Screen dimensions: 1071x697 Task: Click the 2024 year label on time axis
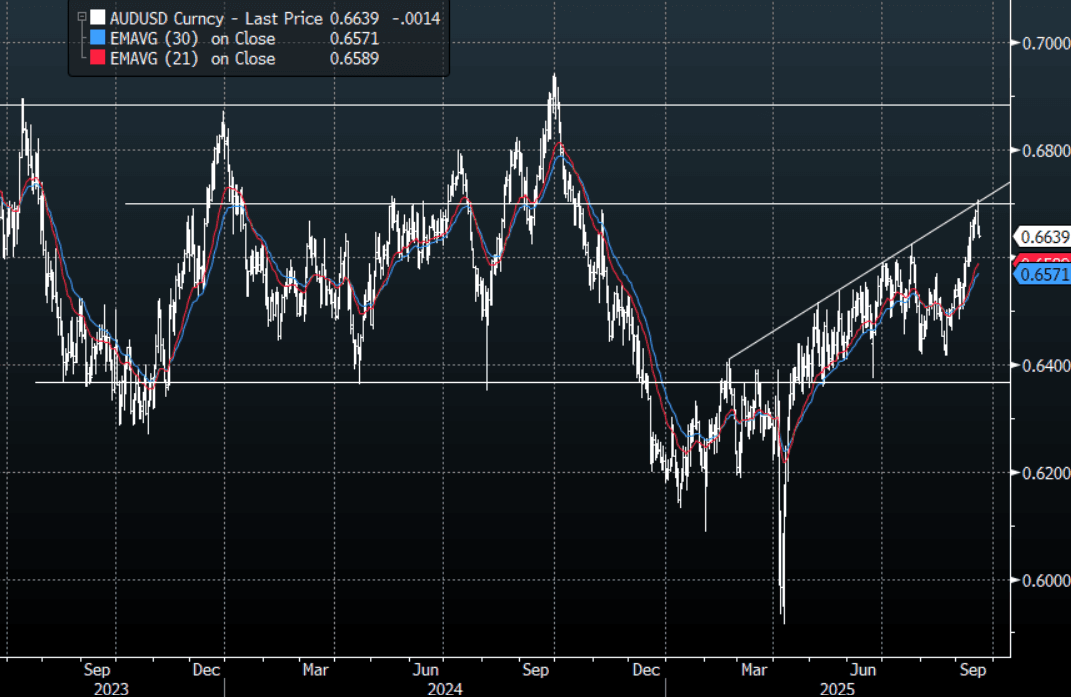coord(444,689)
